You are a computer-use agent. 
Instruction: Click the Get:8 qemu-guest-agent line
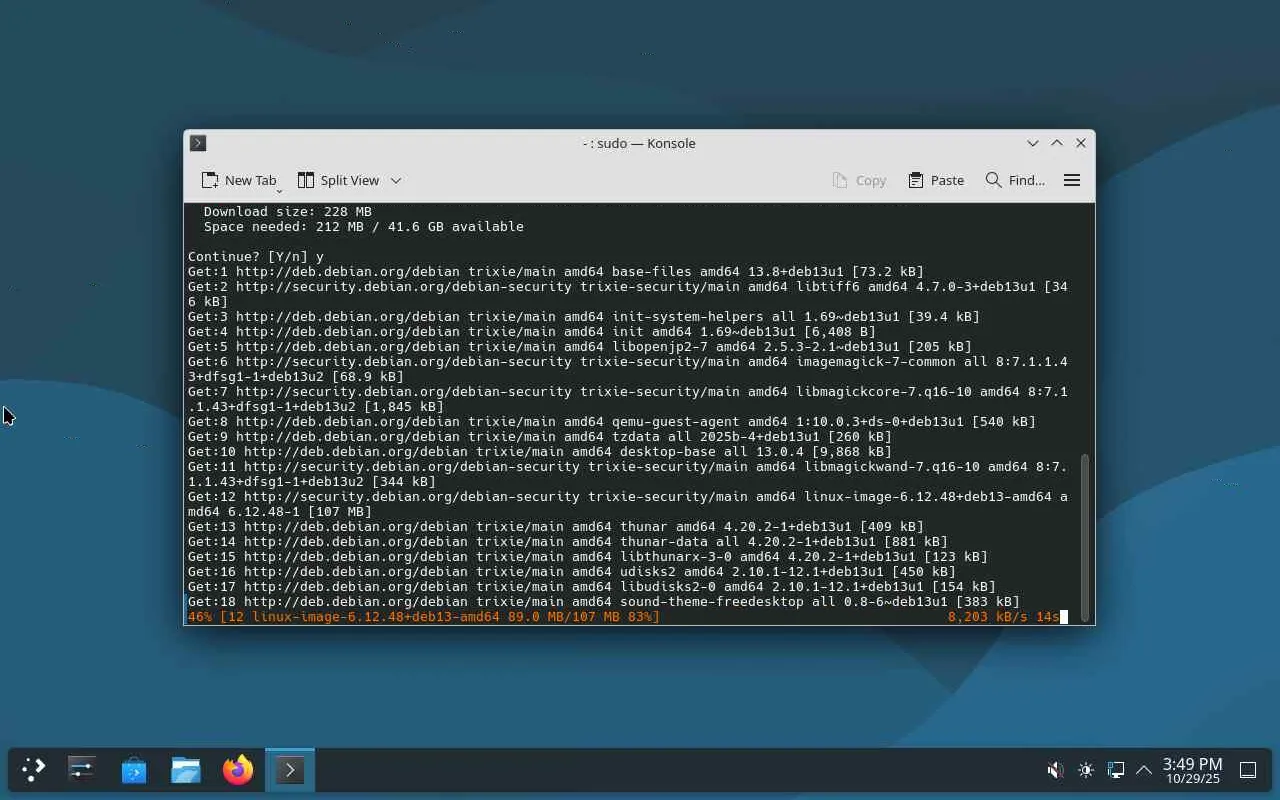click(x=612, y=422)
